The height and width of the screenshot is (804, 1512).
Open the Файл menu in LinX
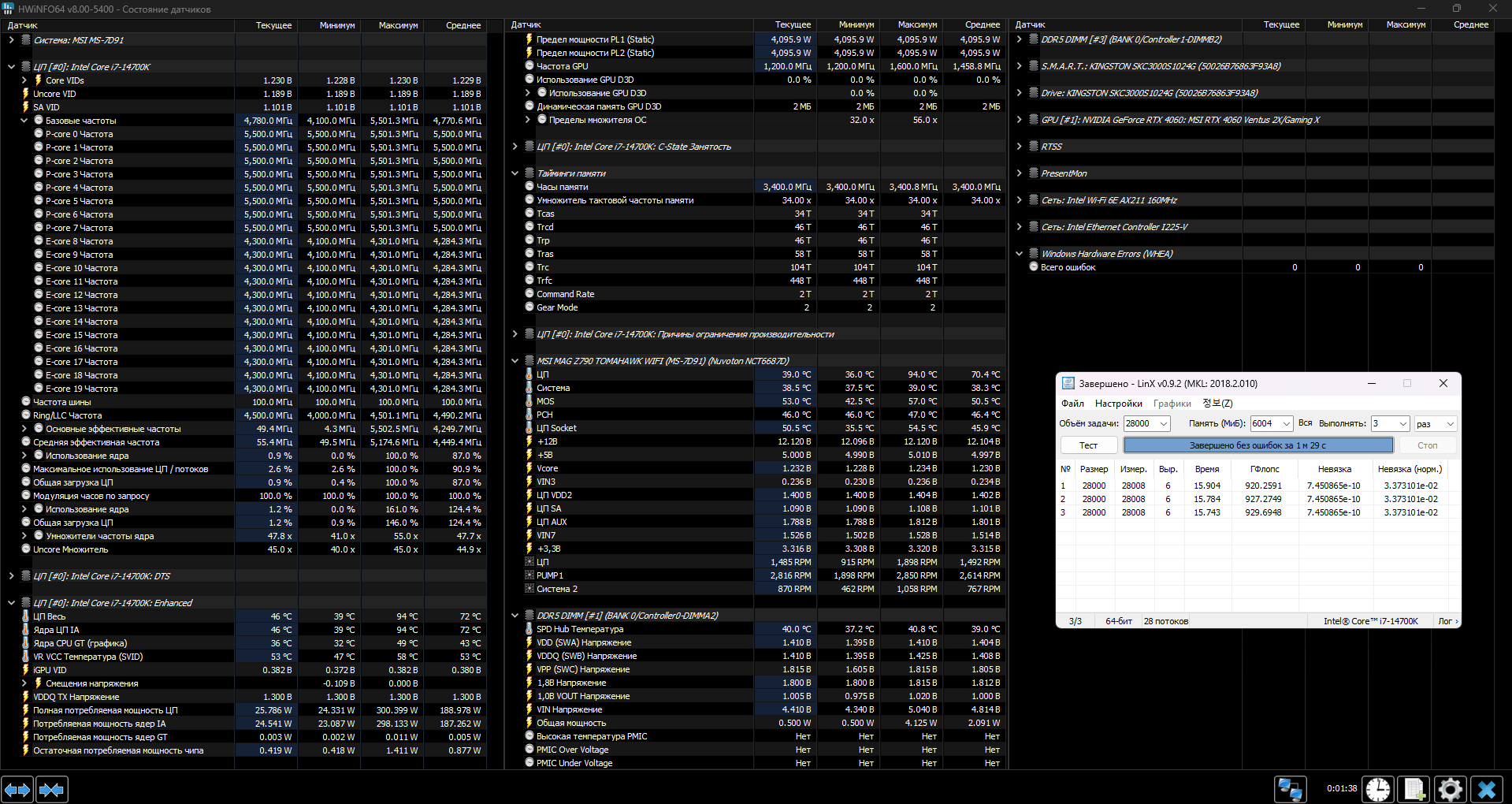tap(1072, 404)
